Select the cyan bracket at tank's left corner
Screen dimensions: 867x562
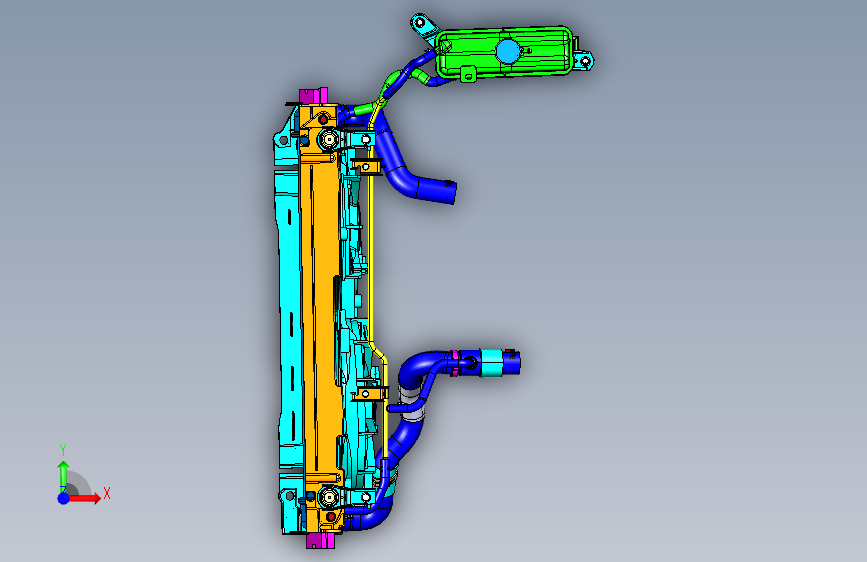(x=422, y=28)
